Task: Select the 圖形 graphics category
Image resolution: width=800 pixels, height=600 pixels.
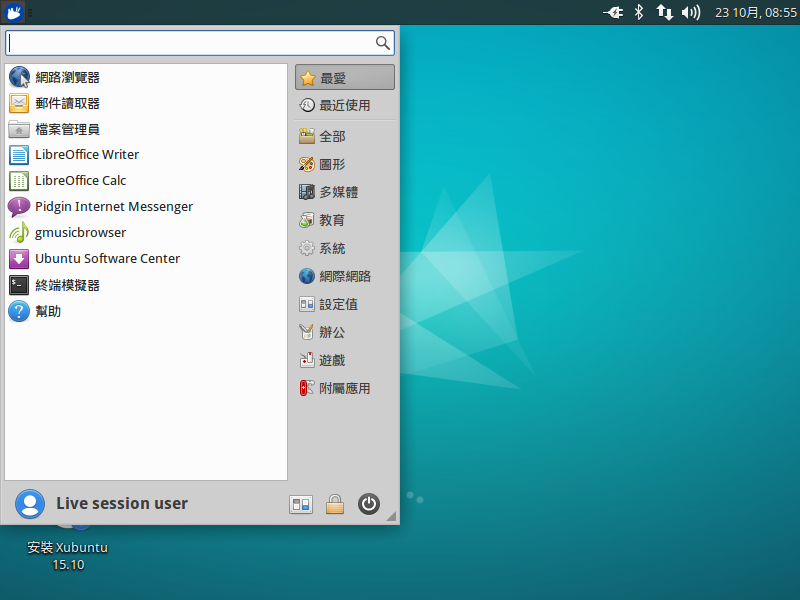Action: tap(345, 164)
